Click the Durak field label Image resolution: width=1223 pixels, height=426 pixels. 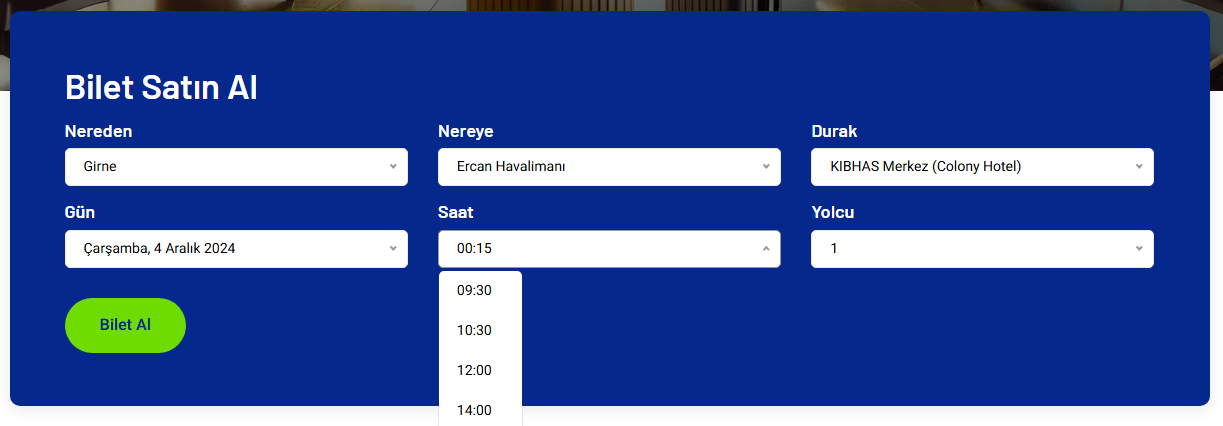(834, 132)
